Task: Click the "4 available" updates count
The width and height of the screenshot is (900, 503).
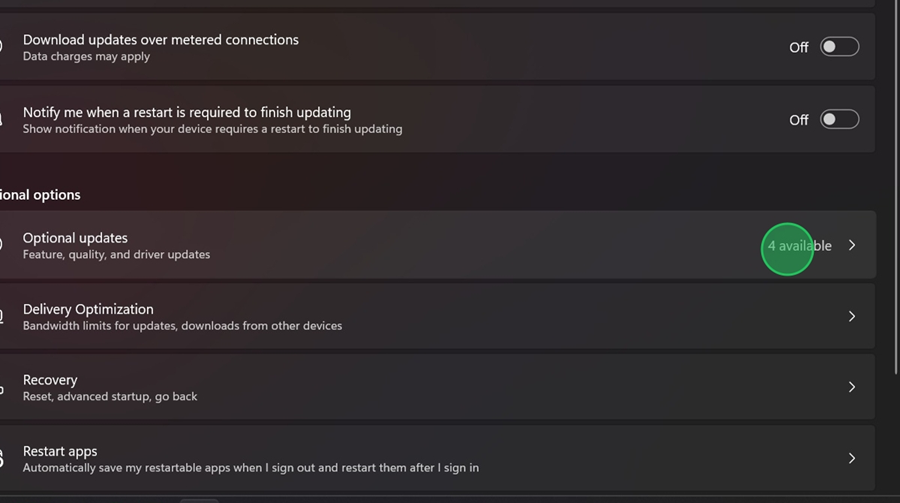Action: click(x=799, y=246)
